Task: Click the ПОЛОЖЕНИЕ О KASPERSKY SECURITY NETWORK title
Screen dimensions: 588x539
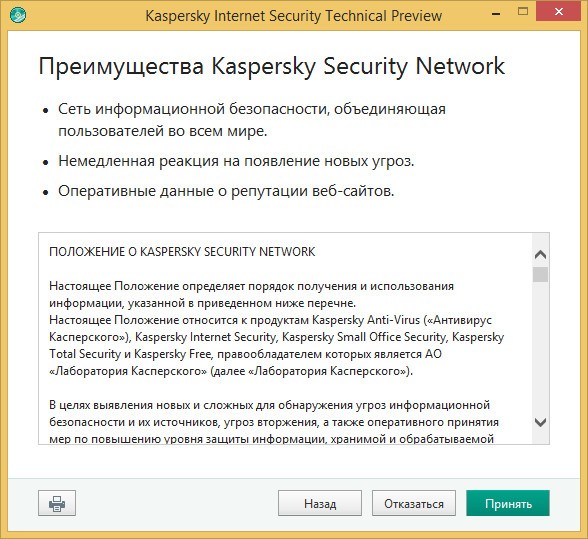Action: (182, 252)
